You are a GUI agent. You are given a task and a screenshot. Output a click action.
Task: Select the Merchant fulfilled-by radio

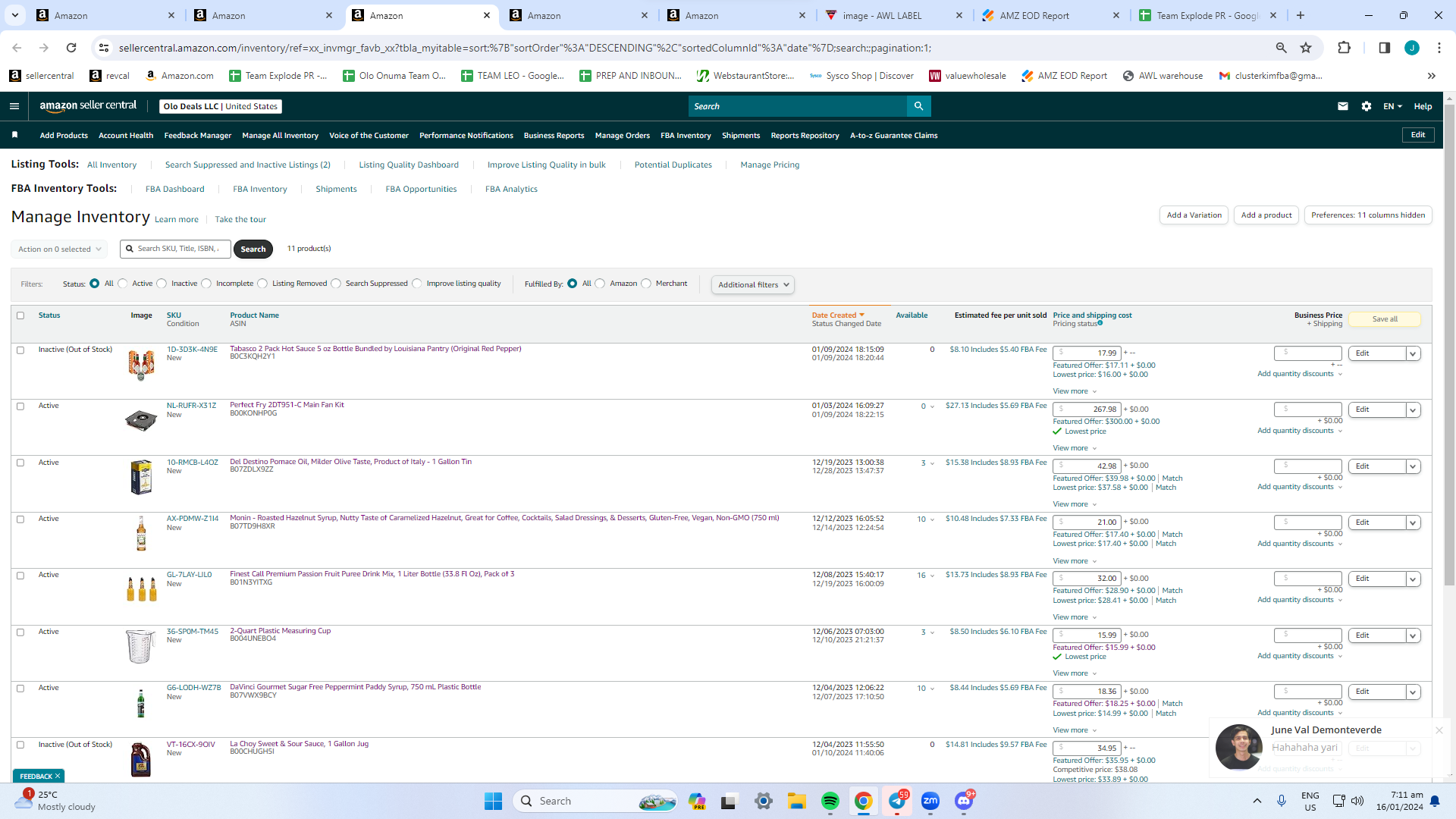pyautogui.click(x=646, y=284)
